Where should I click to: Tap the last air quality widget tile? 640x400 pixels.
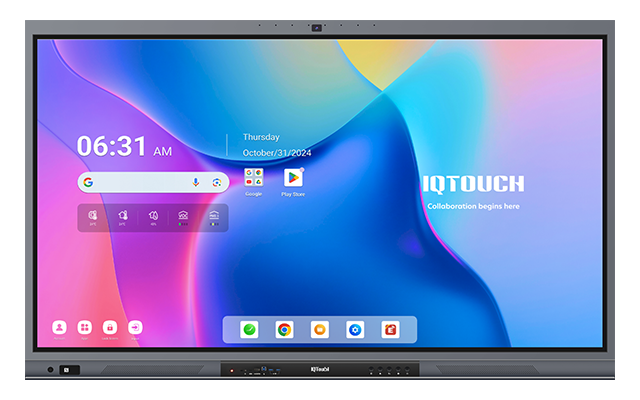coord(213,216)
